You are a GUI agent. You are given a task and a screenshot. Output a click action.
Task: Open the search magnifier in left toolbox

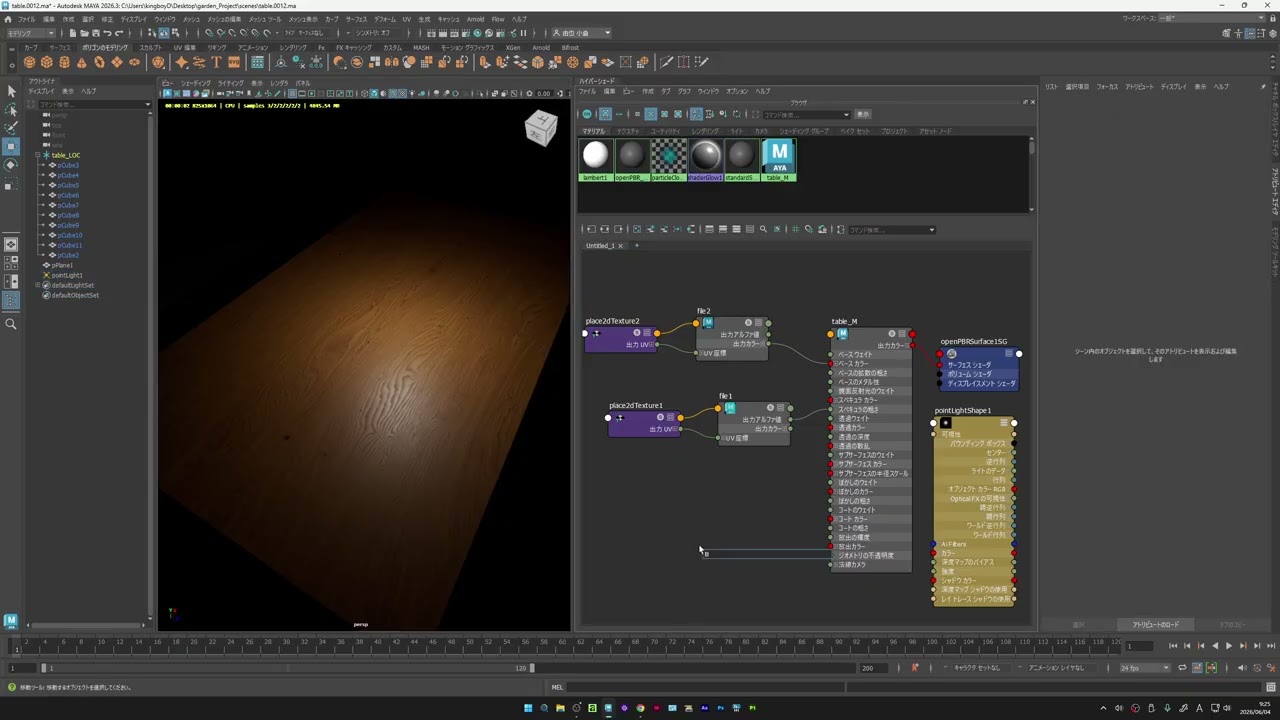point(11,324)
